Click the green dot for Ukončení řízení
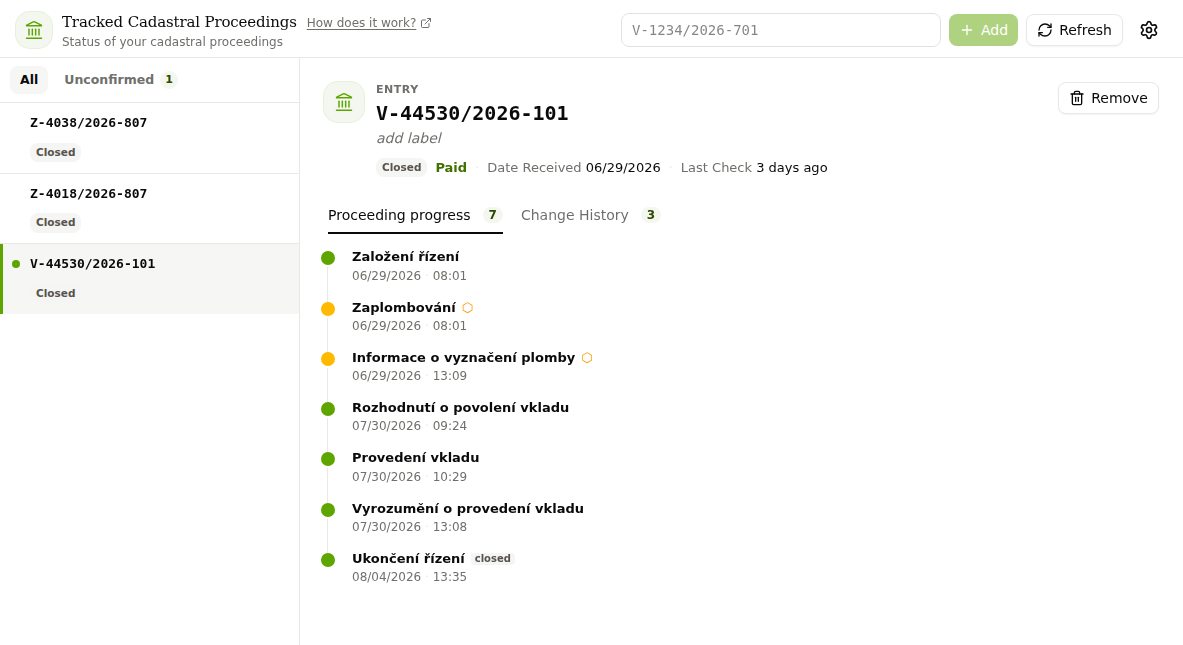This screenshot has height=645, width=1183. pos(328,560)
